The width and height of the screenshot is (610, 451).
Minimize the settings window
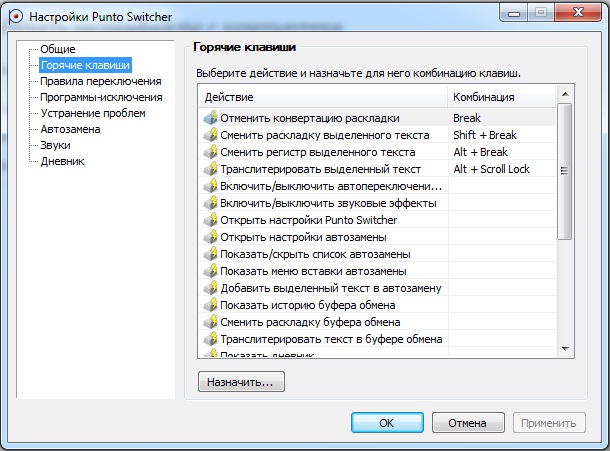[x=514, y=13]
